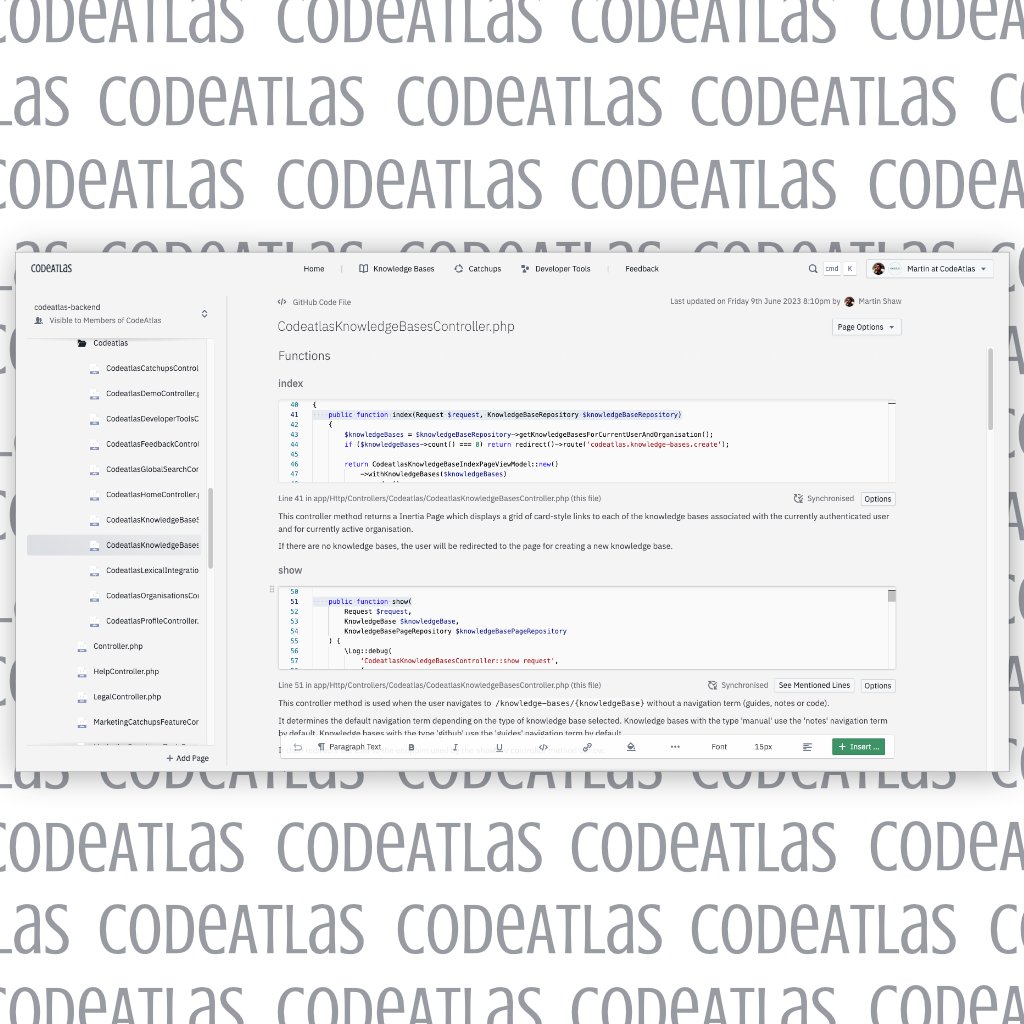Click the See Mentioned Lines button

814,685
